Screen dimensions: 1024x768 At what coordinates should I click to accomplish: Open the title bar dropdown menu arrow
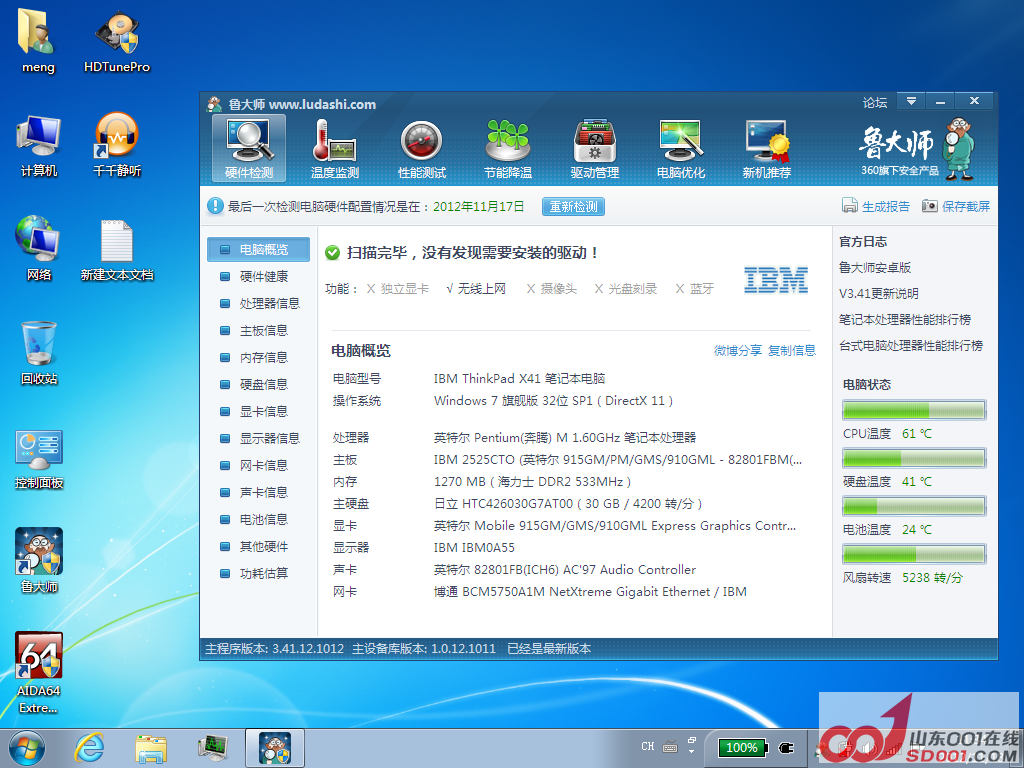click(x=911, y=101)
